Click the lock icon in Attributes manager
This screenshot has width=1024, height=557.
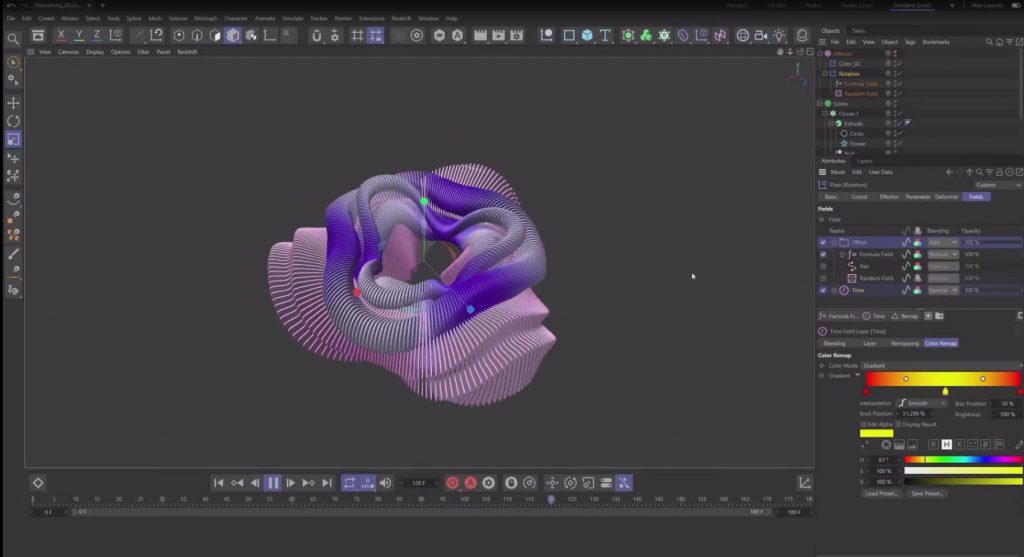[x=999, y=172]
